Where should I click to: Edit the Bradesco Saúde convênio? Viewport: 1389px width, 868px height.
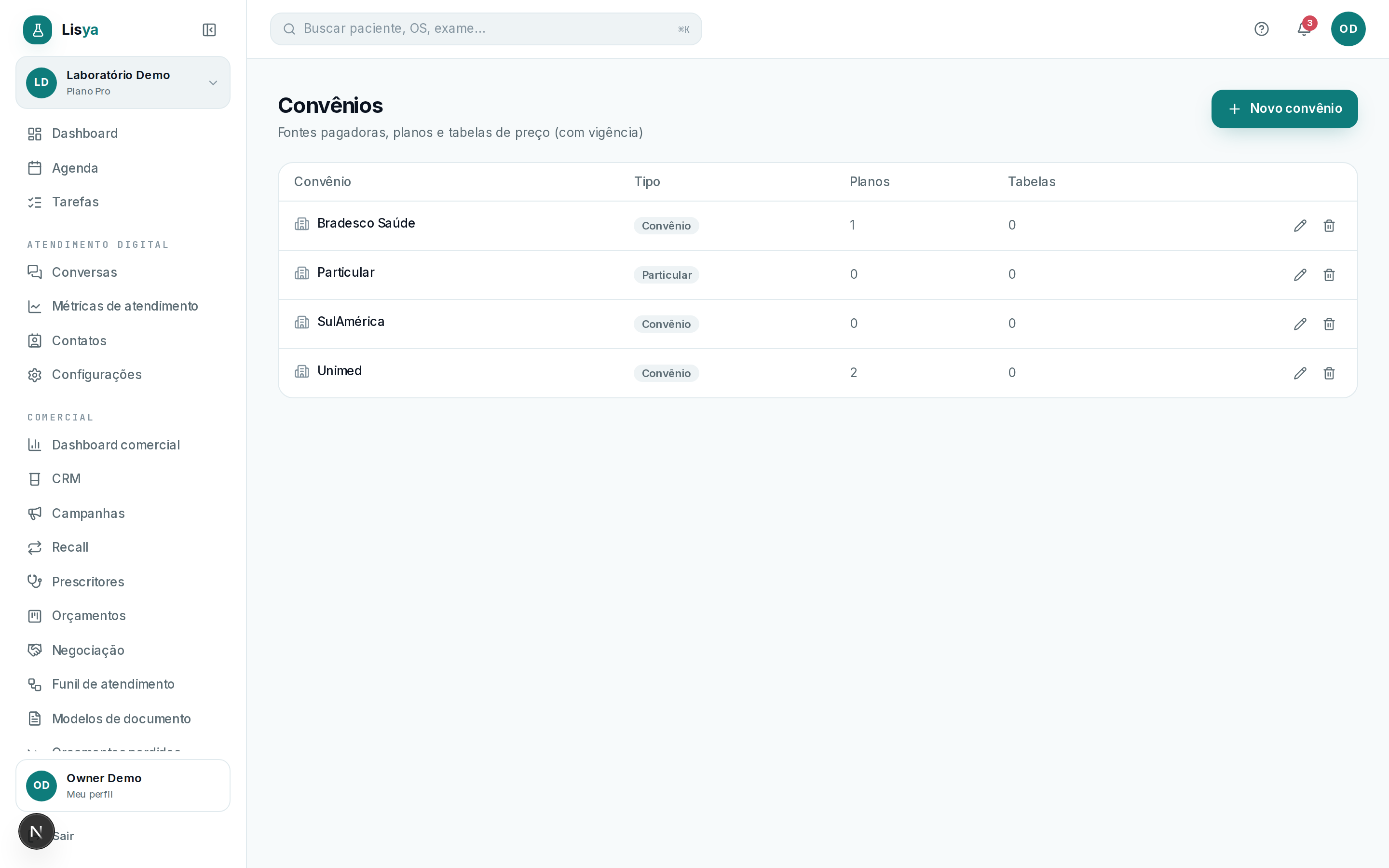click(1300, 226)
